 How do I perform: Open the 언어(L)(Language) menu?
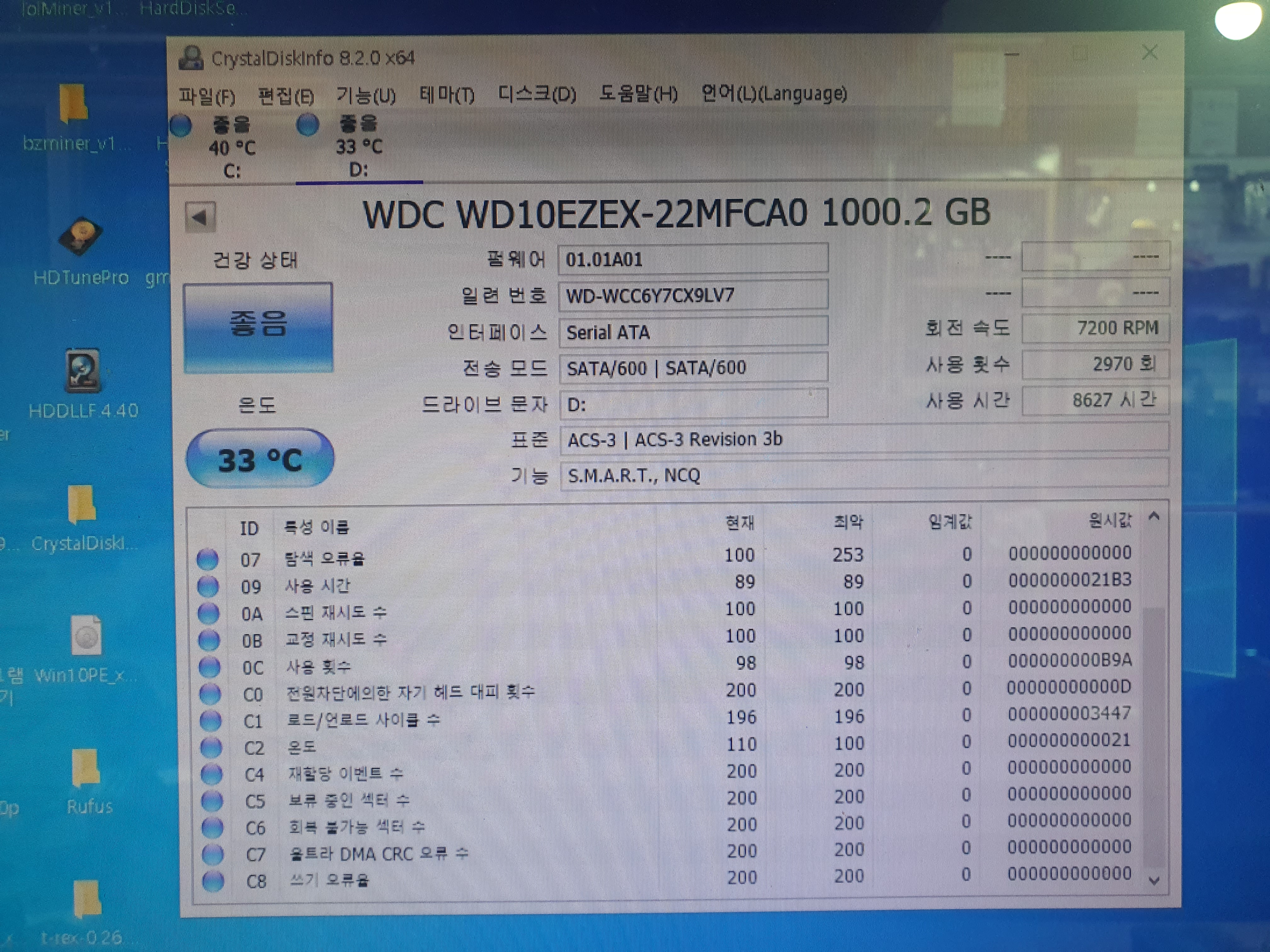(x=774, y=93)
